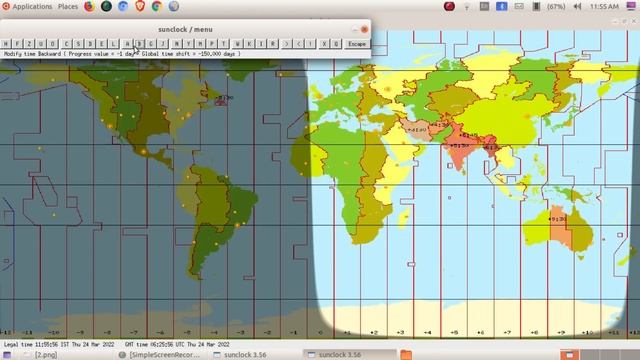Launch Google Chrome from the top panel
Viewport: 640px width, 360px height.
click(x=157, y=6)
